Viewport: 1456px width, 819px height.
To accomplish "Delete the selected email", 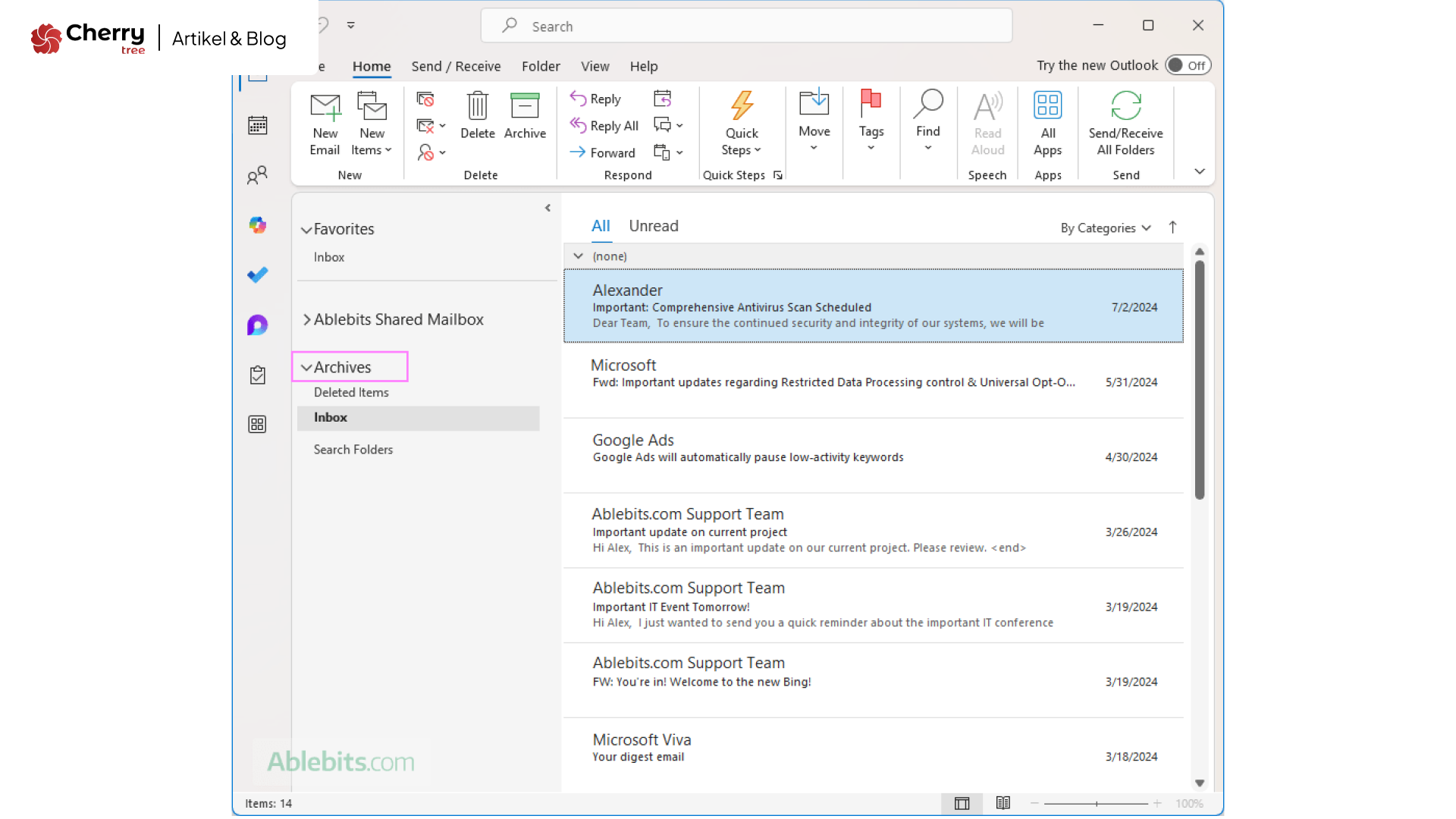I will click(x=477, y=115).
